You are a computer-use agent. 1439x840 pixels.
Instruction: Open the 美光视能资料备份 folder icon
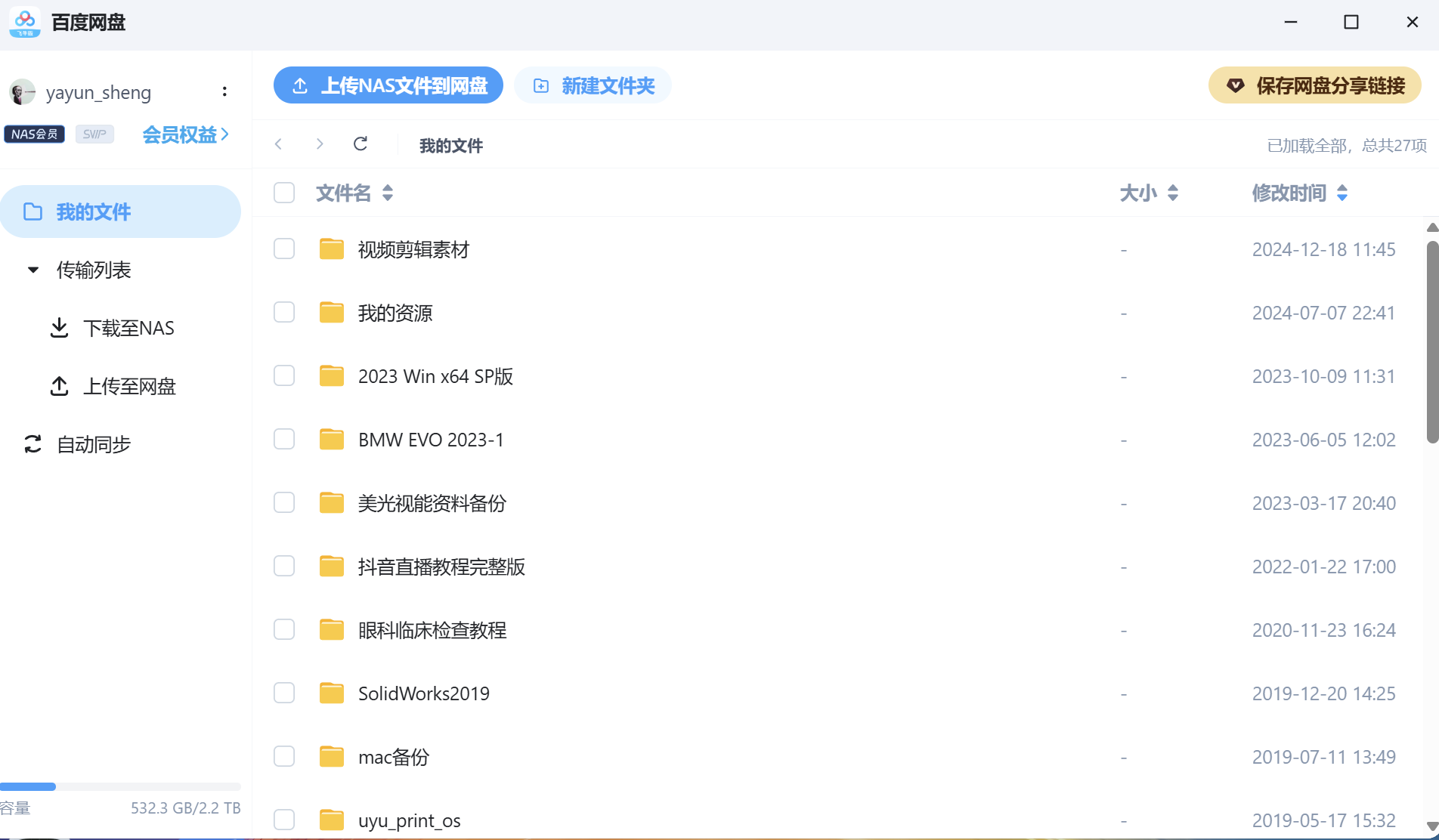(x=332, y=502)
